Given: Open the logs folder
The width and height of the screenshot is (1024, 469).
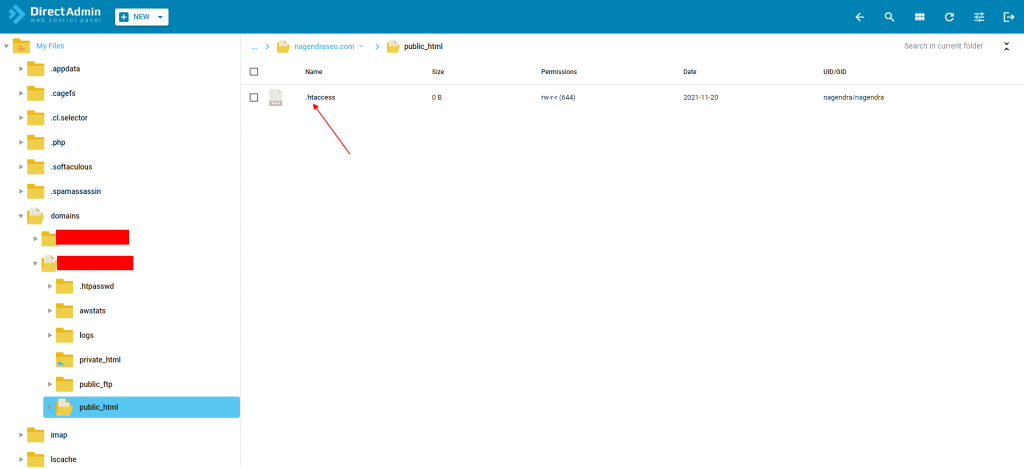Looking at the screenshot, I should point(86,335).
